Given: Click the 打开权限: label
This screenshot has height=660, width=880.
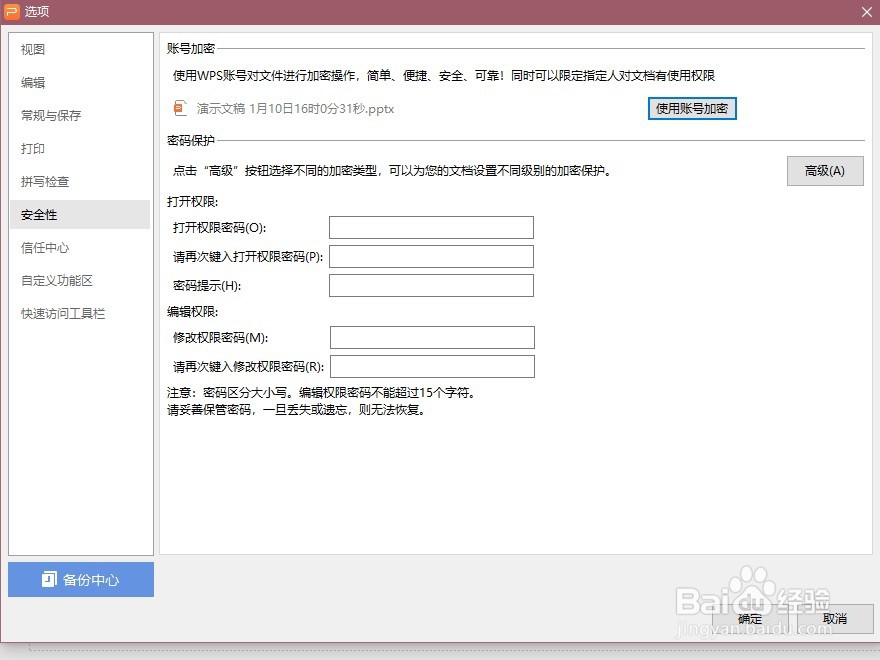Looking at the screenshot, I should click(x=192, y=201).
